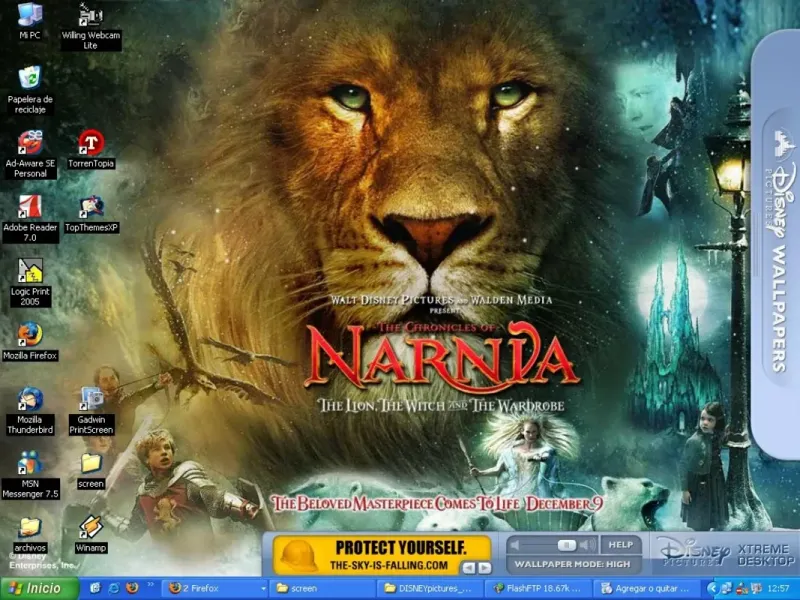Open Mozilla Firefox desktop shortcut

pos(30,341)
